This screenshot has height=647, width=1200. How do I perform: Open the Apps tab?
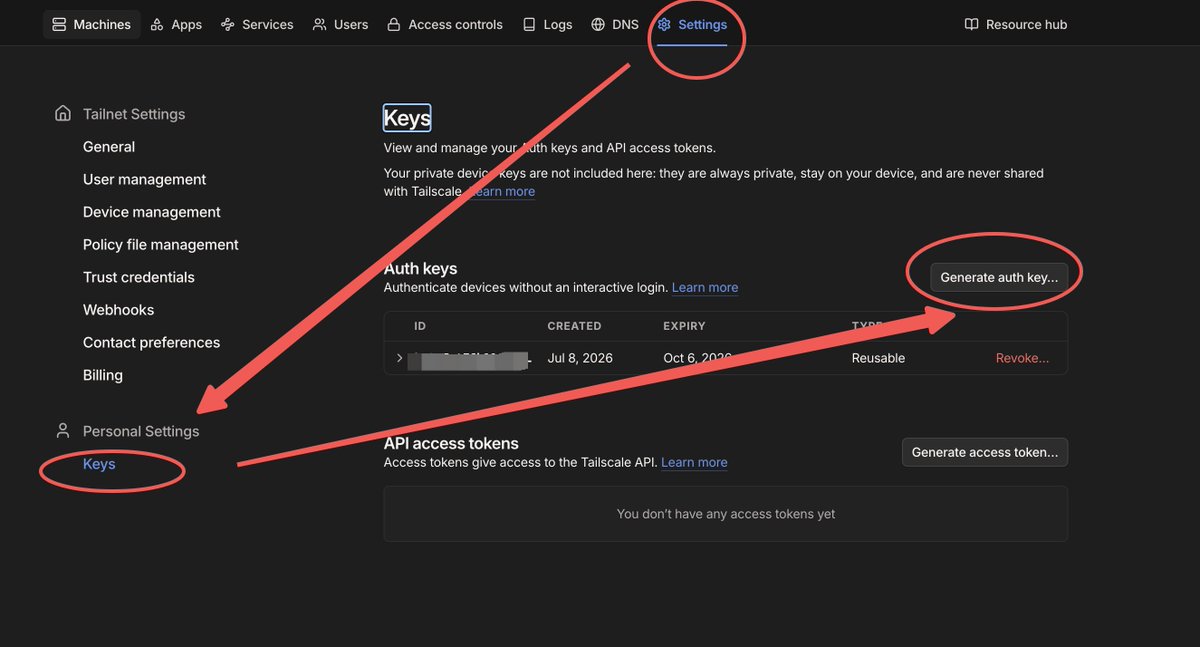pyautogui.click(x=176, y=24)
